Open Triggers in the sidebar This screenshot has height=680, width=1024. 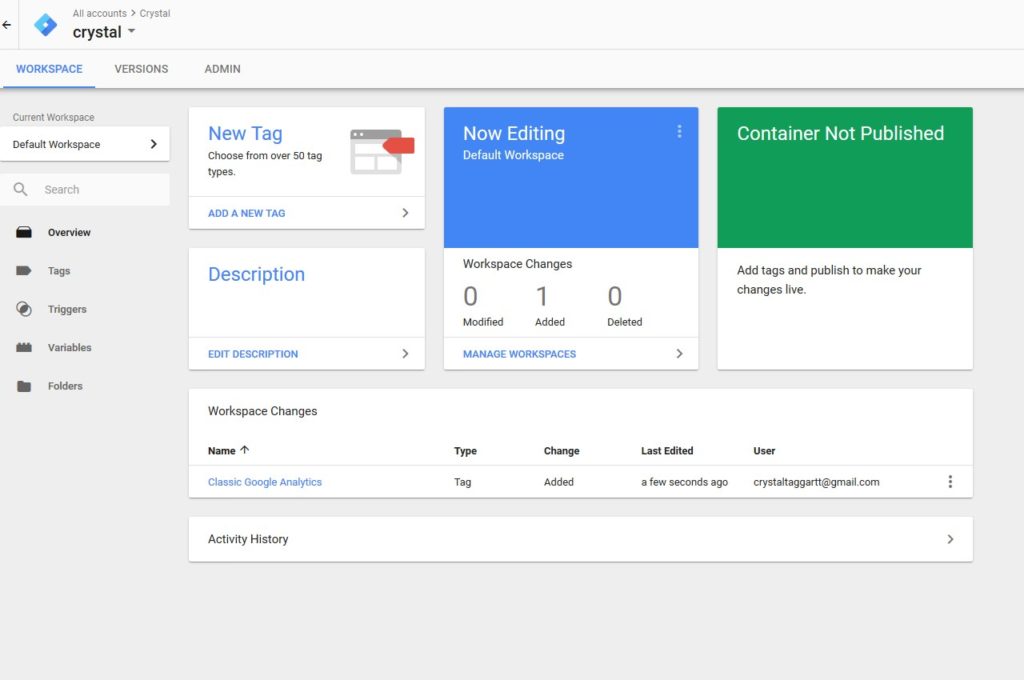point(67,309)
